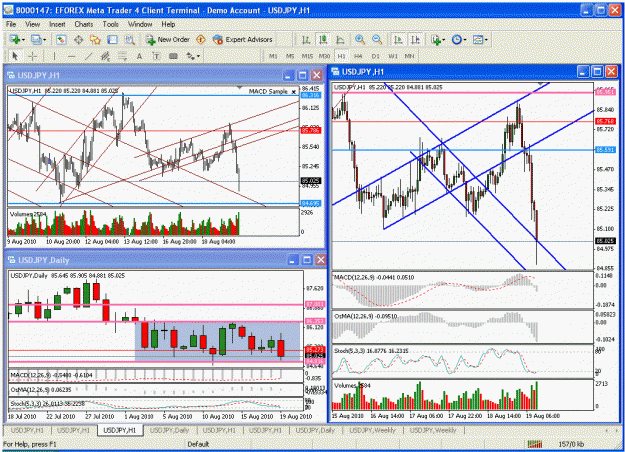Image resolution: width=625 pixels, height=452 pixels.
Task: Open the View menu
Action: tap(33, 24)
